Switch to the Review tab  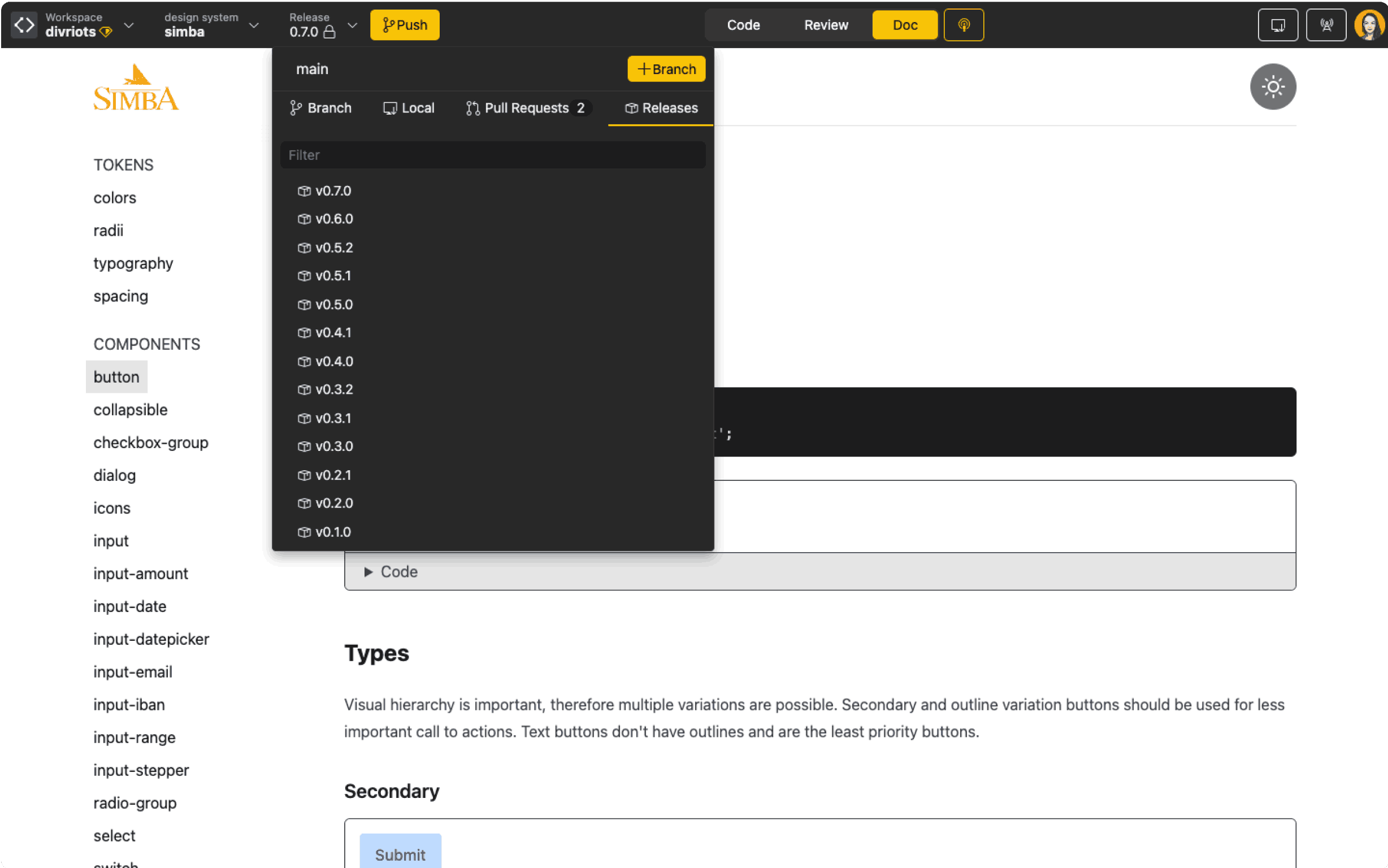825,25
